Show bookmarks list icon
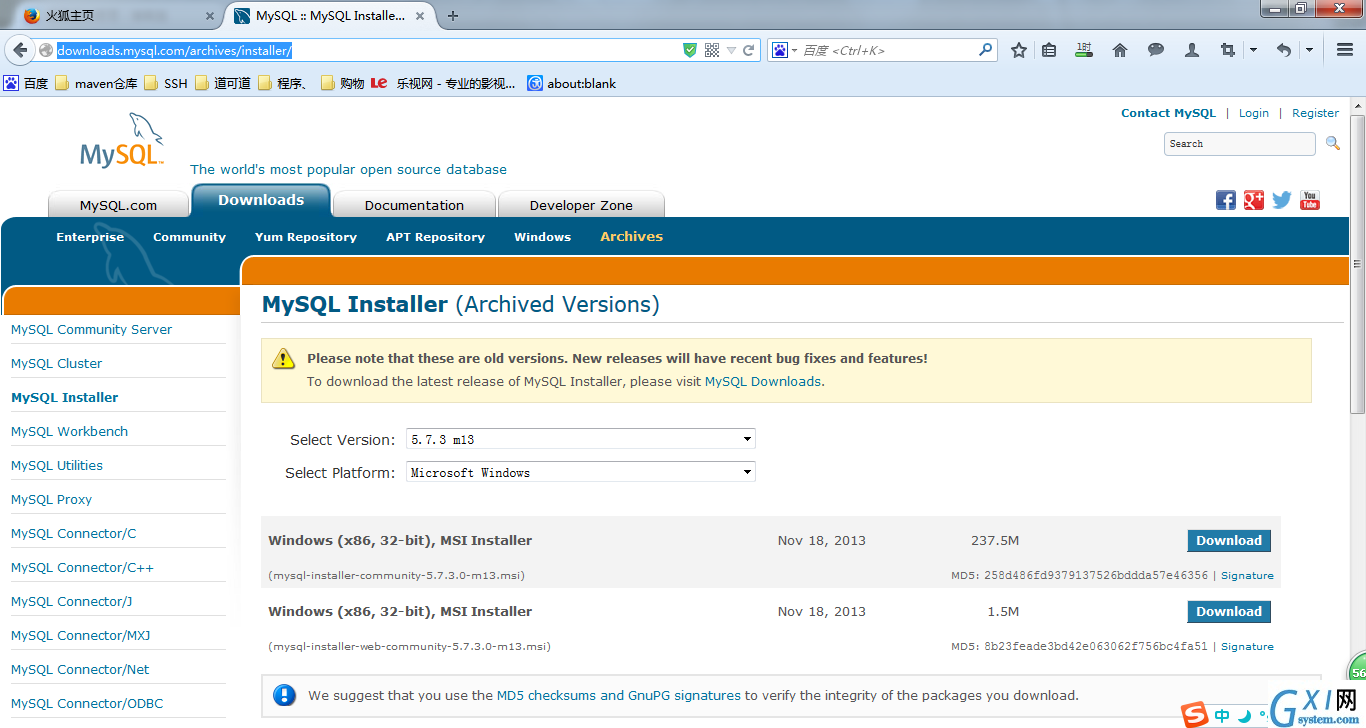 pyautogui.click(x=1049, y=50)
